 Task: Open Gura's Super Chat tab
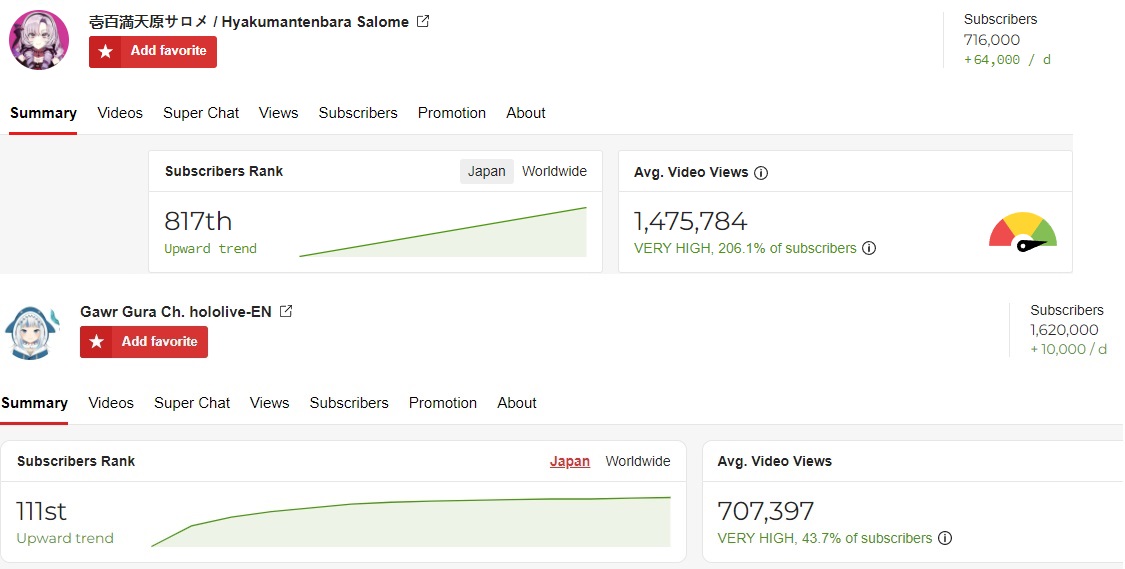click(192, 403)
